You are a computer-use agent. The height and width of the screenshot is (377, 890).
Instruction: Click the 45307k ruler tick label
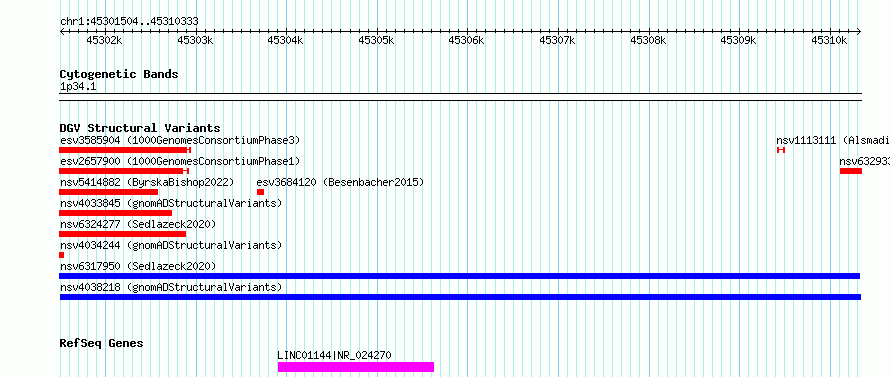click(x=557, y=40)
